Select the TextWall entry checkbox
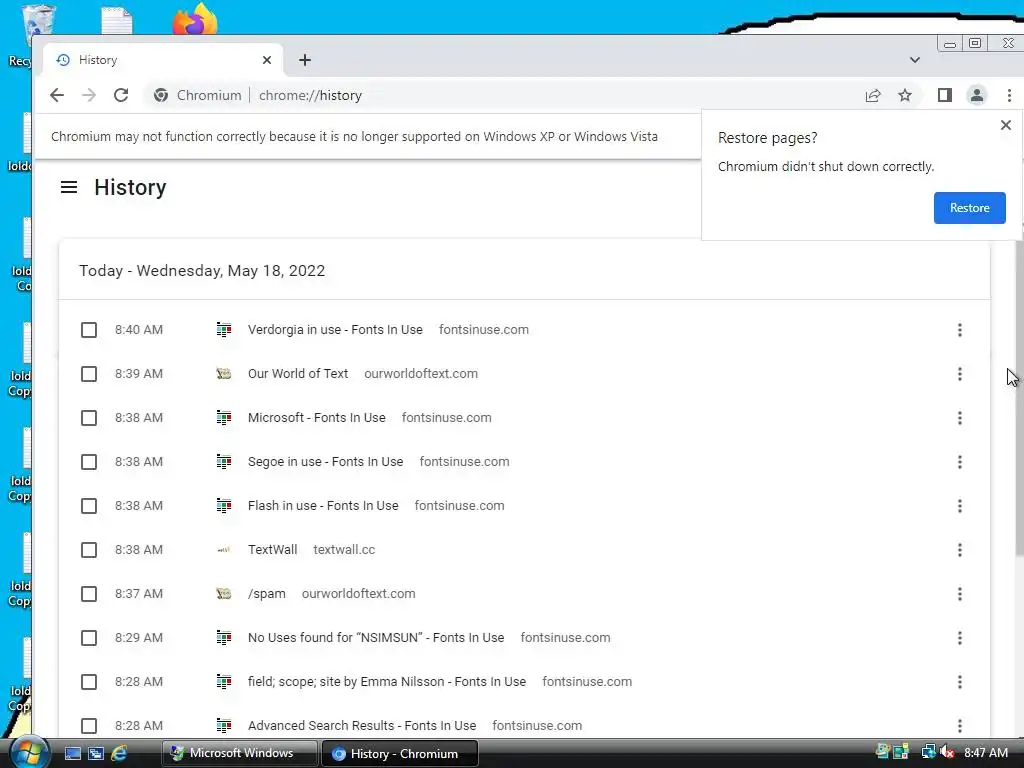1024x768 pixels. (89, 550)
